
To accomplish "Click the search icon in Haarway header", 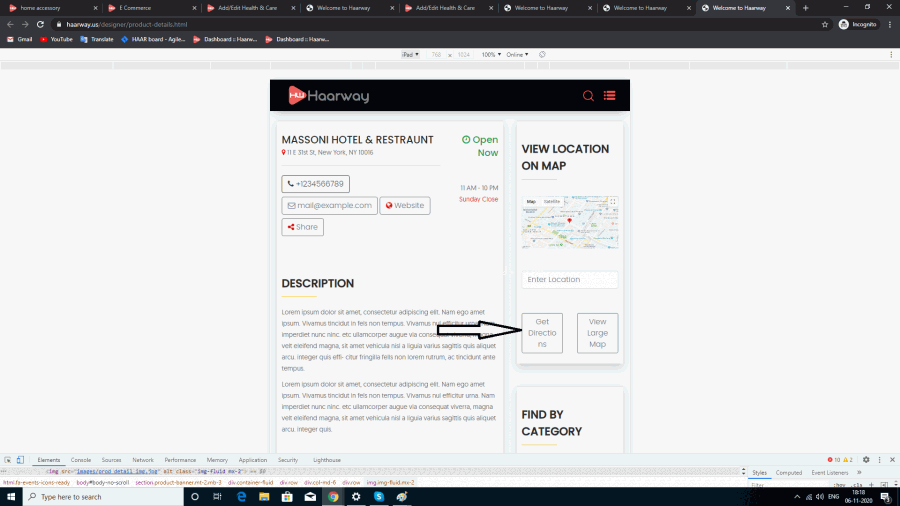I will (x=588, y=96).
